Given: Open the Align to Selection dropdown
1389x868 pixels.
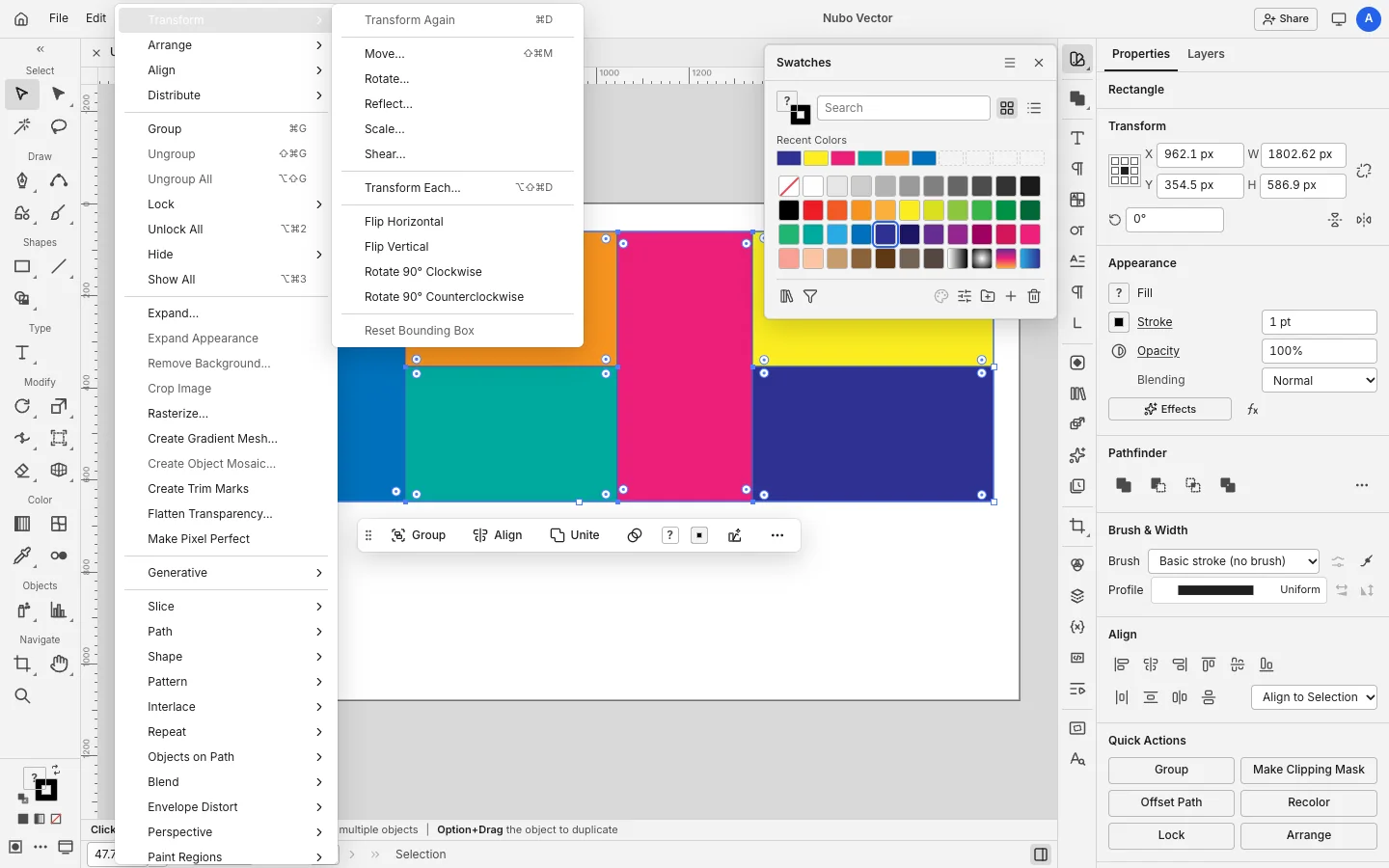Looking at the screenshot, I should 1314,697.
